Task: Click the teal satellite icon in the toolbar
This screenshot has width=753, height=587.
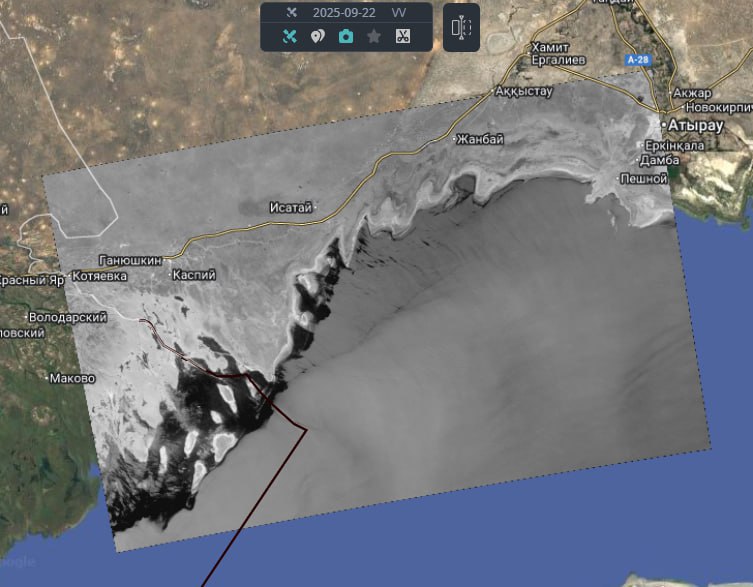Action: (290, 37)
